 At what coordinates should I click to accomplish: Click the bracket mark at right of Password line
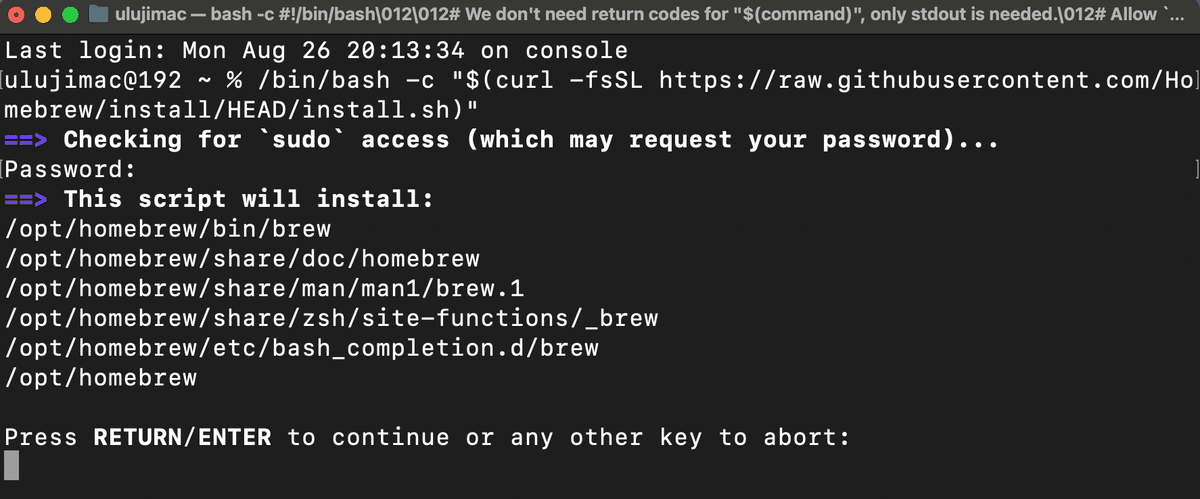(1194, 170)
